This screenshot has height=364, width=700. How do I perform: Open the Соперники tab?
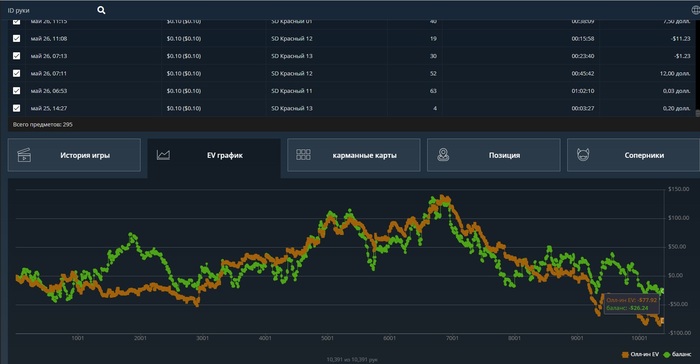point(633,155)
